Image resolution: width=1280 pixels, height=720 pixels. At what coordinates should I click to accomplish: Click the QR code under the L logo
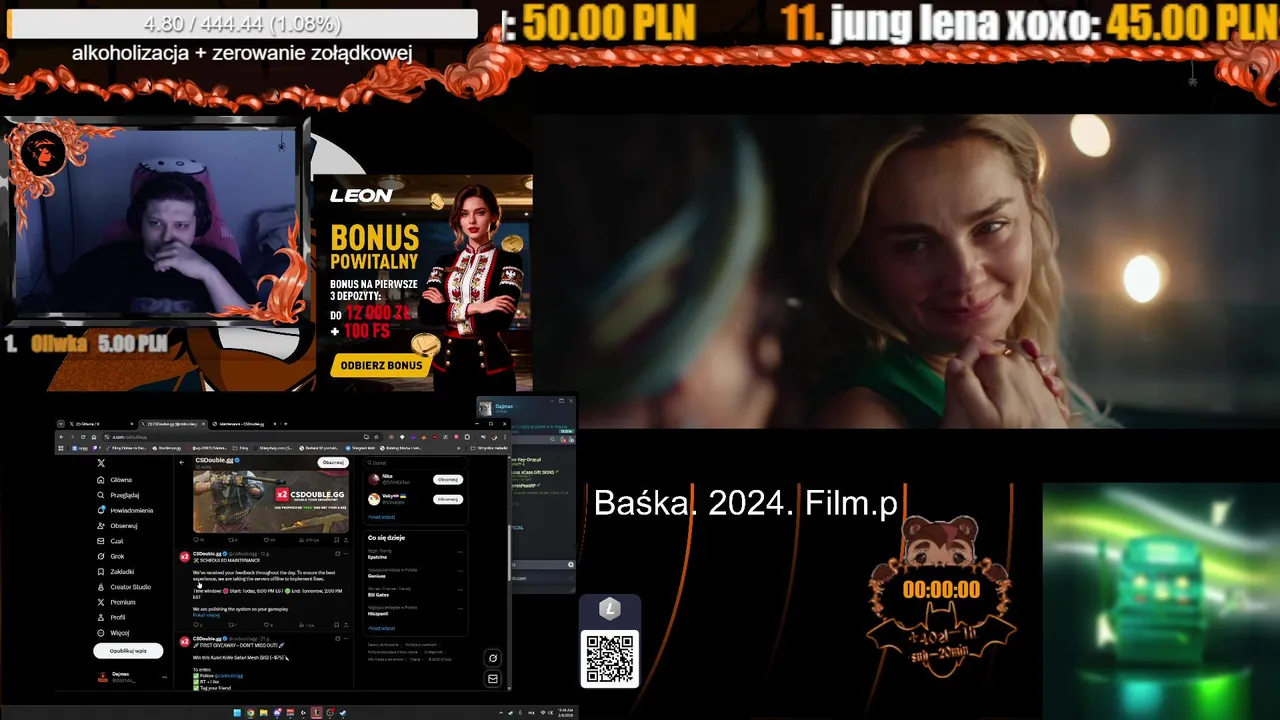coord(609,657)
